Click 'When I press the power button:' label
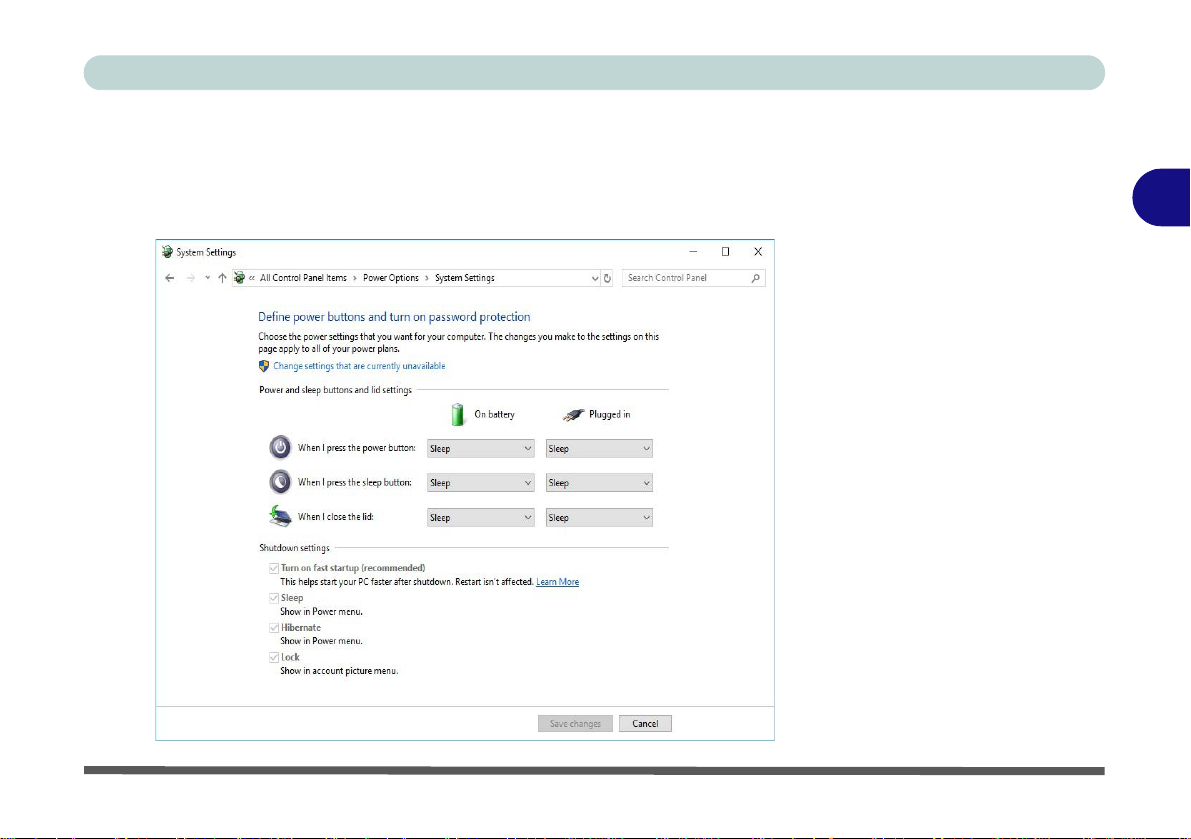Image resolution: width=1191 pixels, height=839 pixels. tap(357, 448)
